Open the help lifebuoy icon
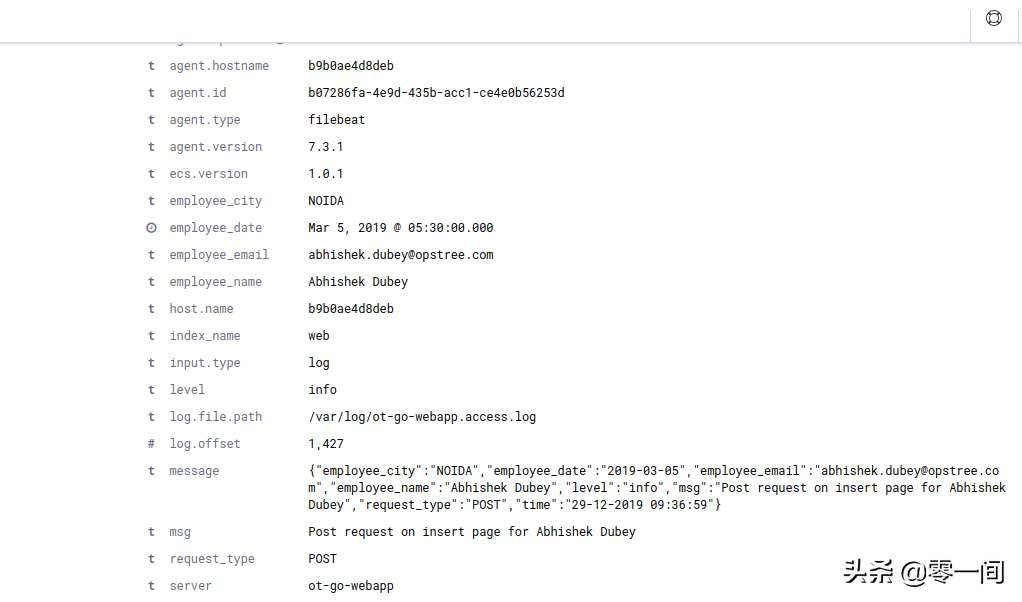1022x602 pixels. [x=993, y=18]
